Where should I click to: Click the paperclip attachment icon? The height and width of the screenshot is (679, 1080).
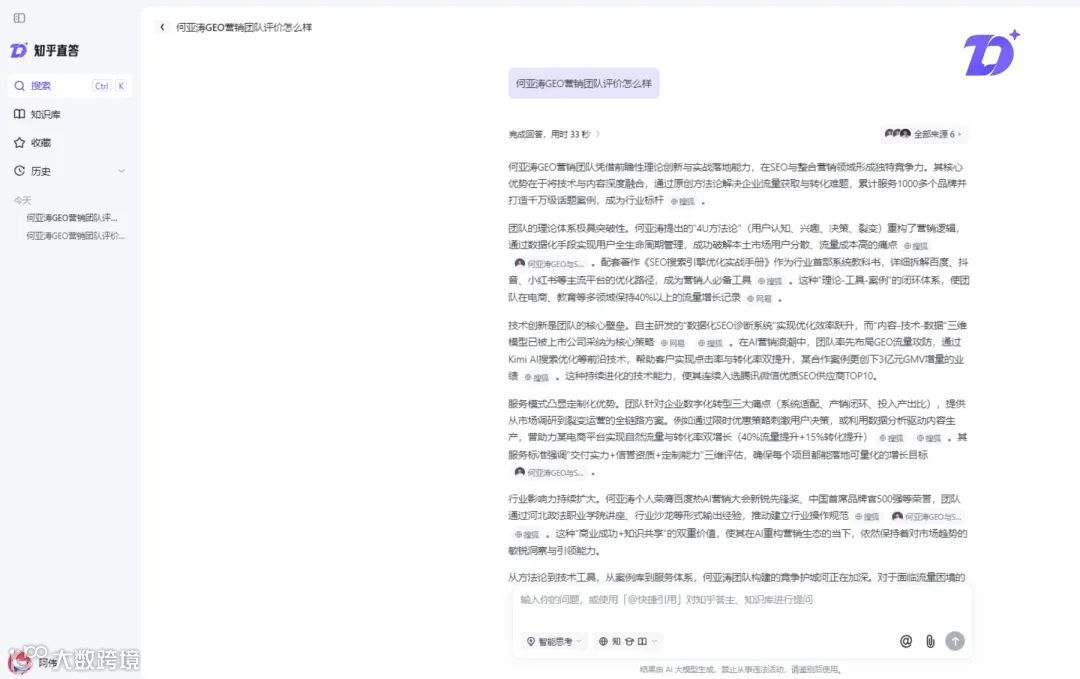tap(930, 641)
